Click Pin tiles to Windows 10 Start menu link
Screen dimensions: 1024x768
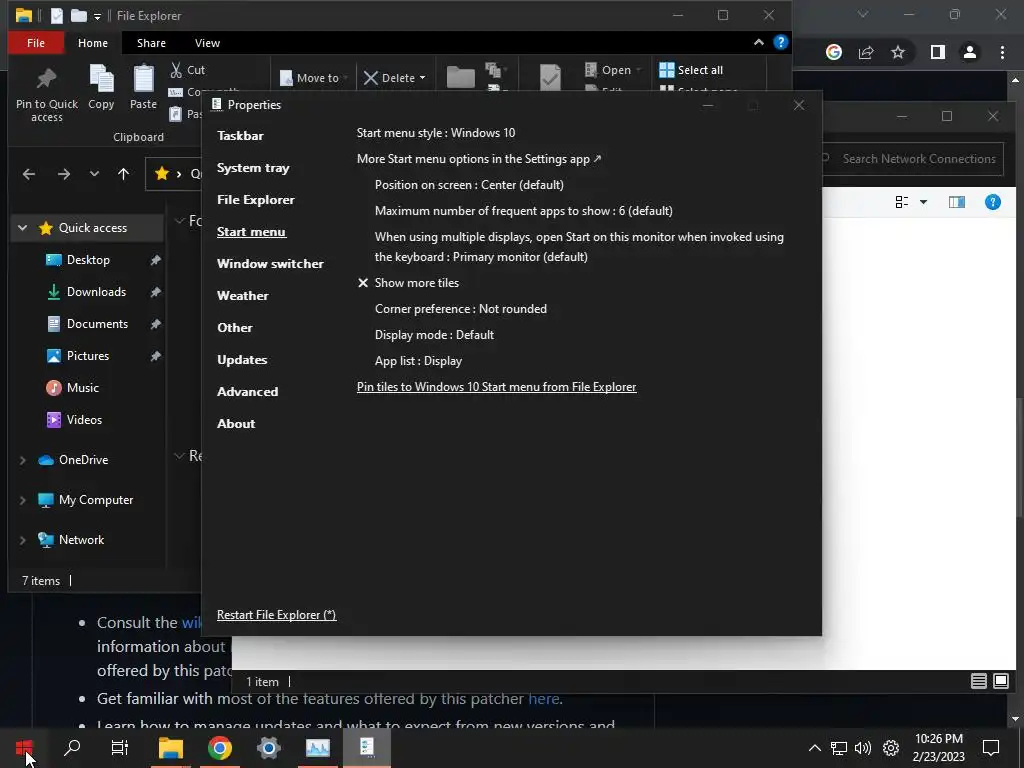click(x=496, y=387)
